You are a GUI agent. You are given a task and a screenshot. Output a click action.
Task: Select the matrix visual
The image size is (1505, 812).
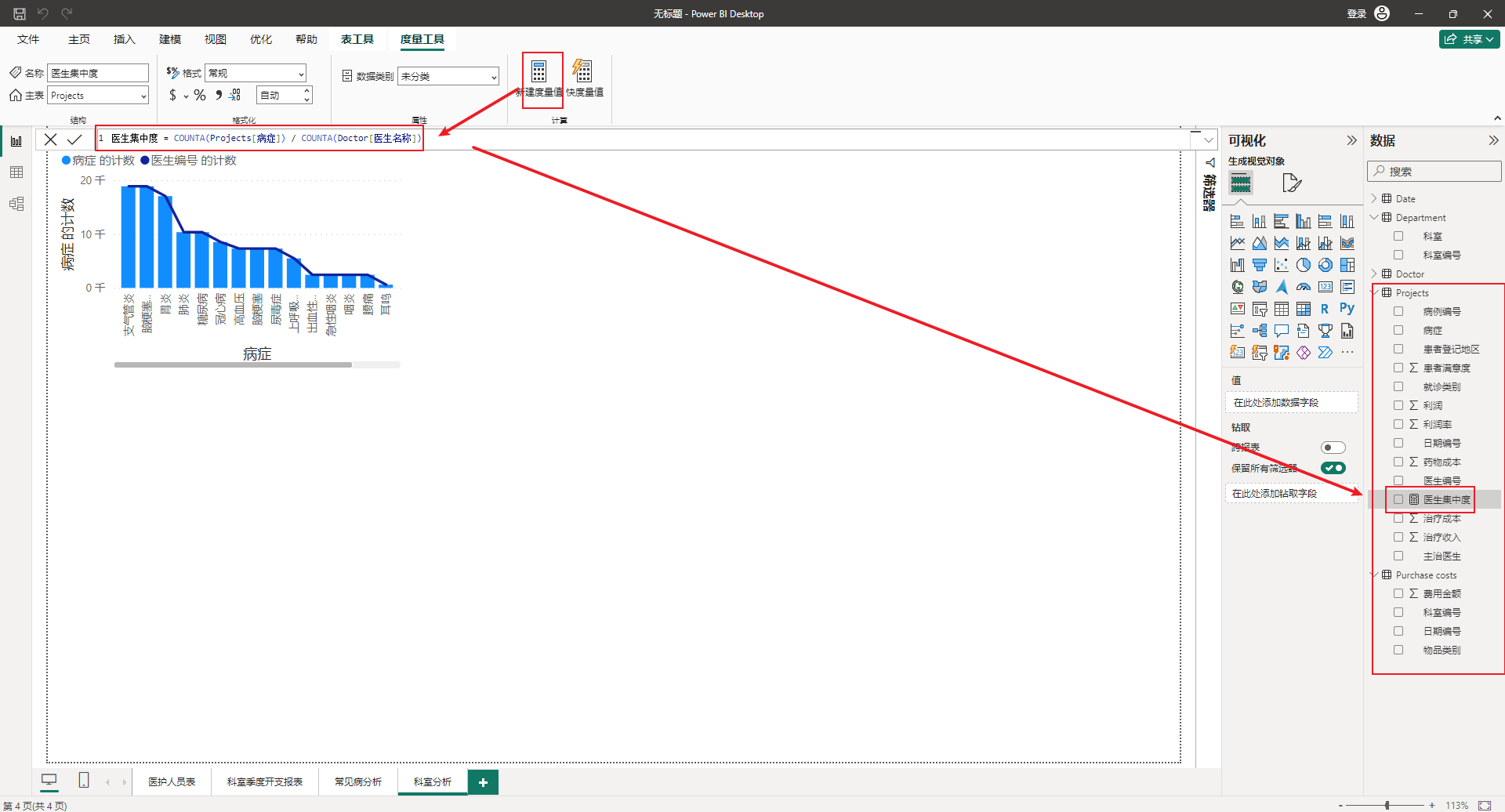[1304, 309]
